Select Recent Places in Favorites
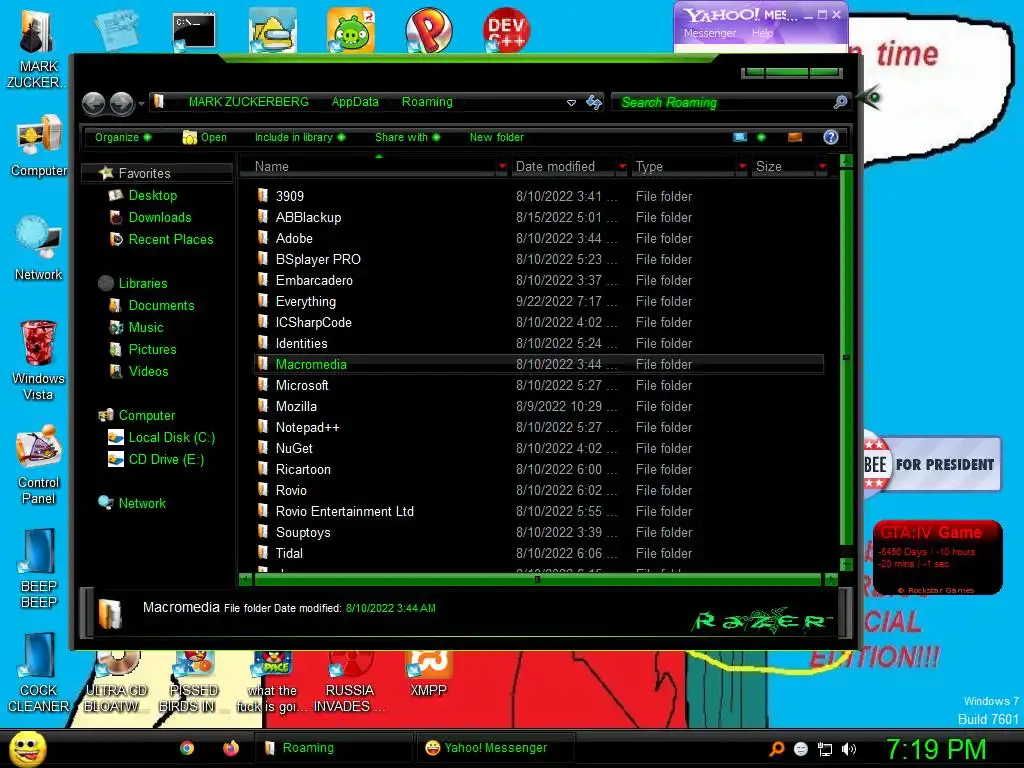Image resolution: width=1024 pixels, height=768 pixels. (171, 240)
